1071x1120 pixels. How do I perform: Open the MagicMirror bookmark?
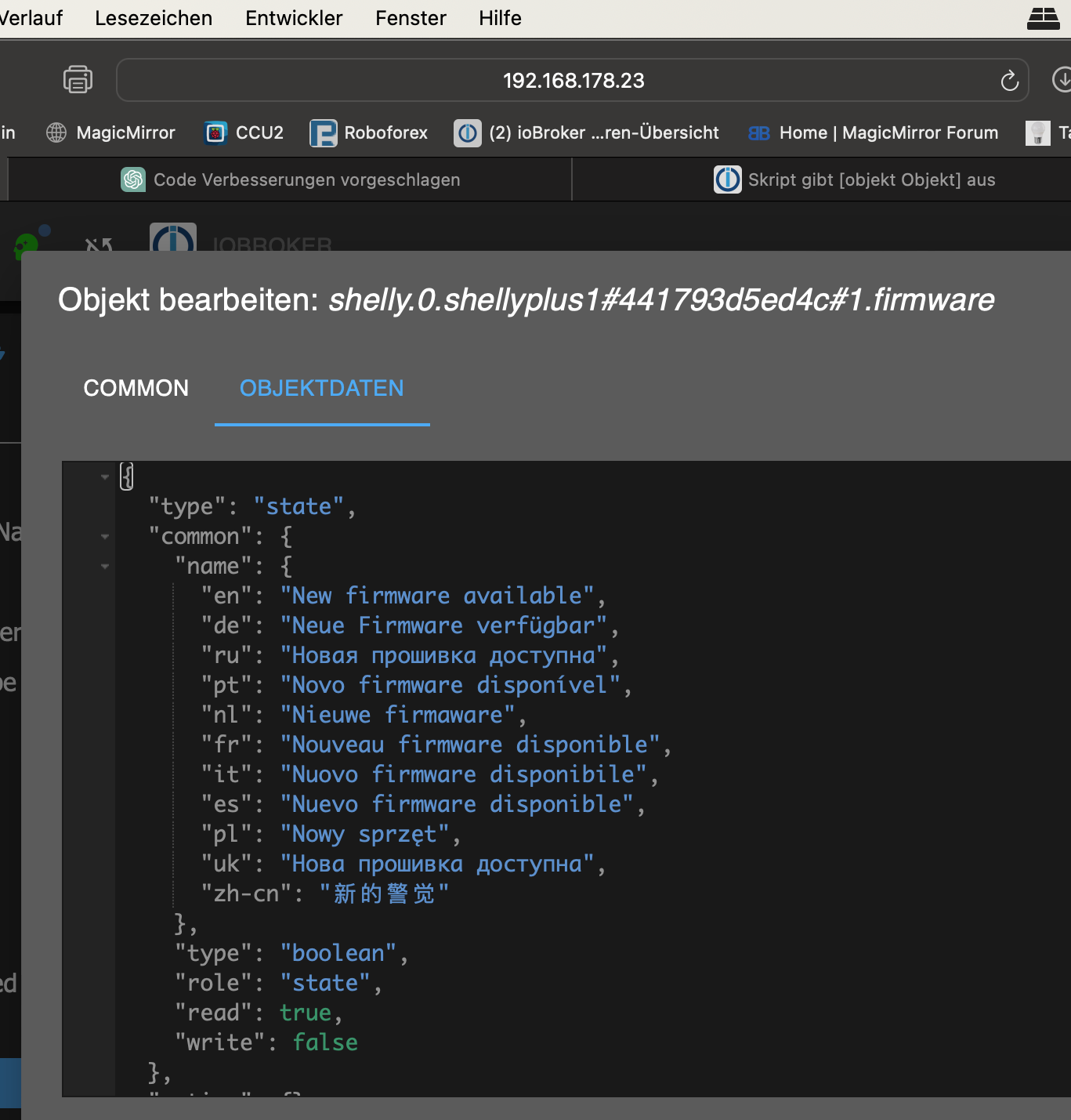pos(110,132)
